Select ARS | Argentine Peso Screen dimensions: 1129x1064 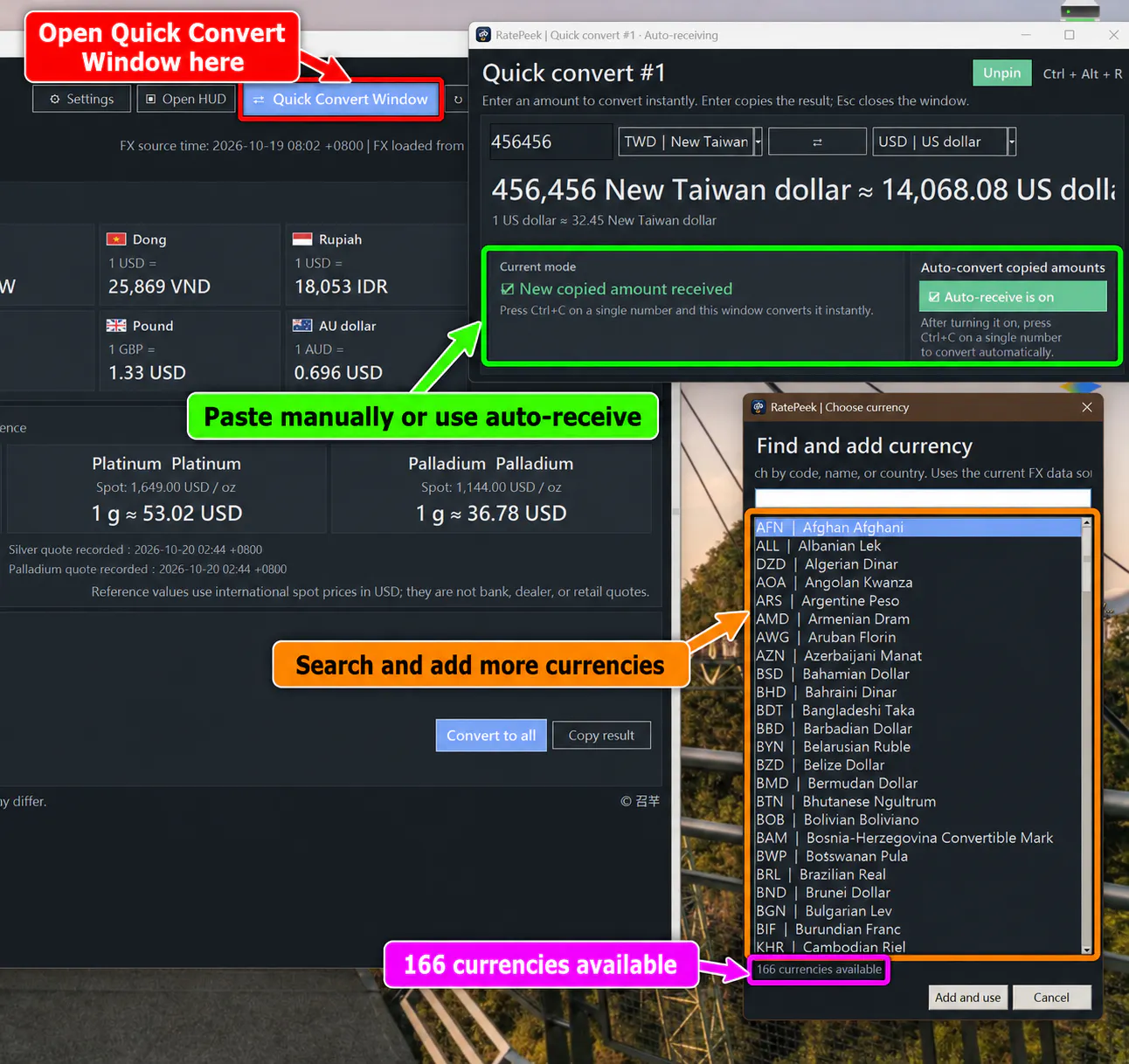coord(918,601)
